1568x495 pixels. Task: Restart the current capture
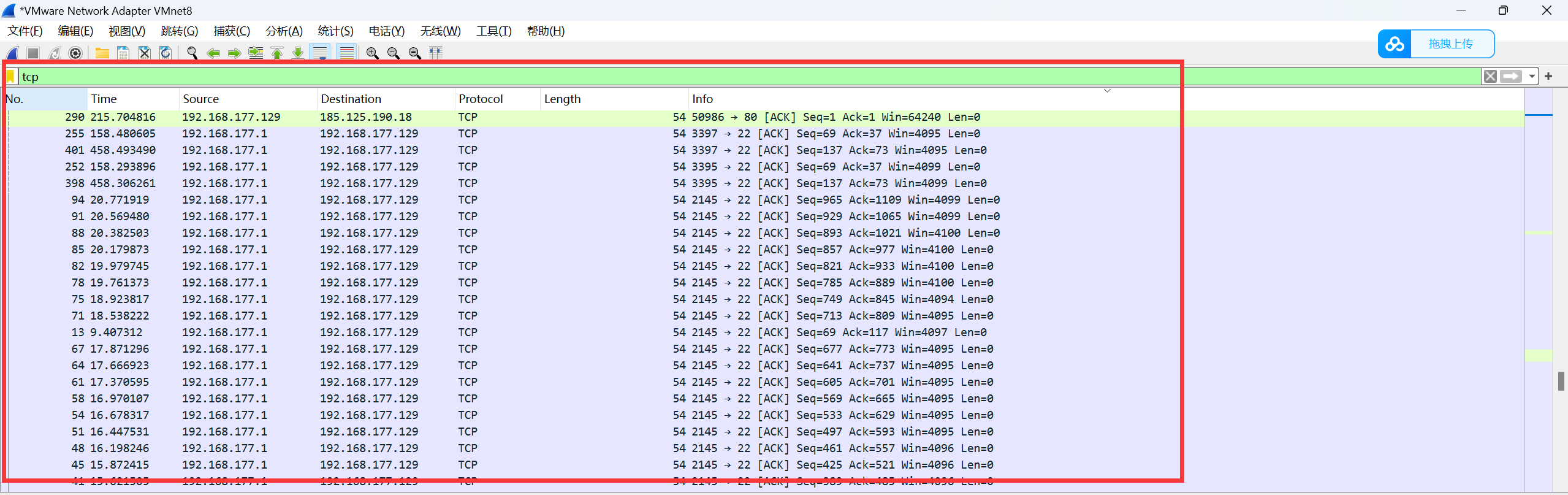pyautogui.click(x=55, y=53)
